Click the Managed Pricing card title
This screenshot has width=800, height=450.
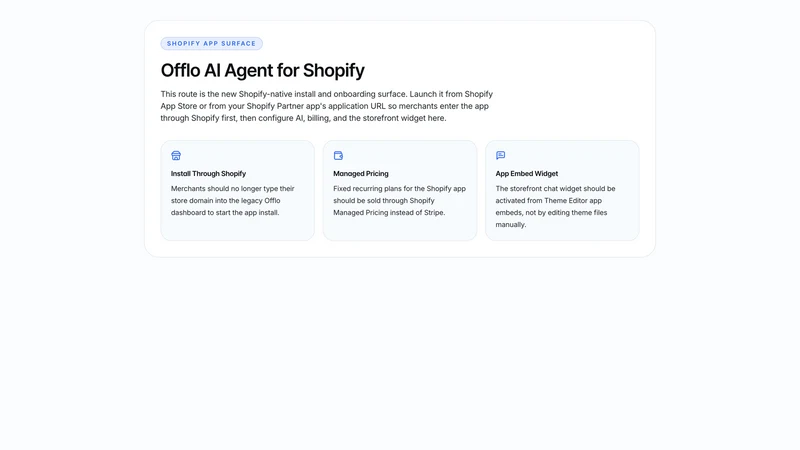pos(361,173)
